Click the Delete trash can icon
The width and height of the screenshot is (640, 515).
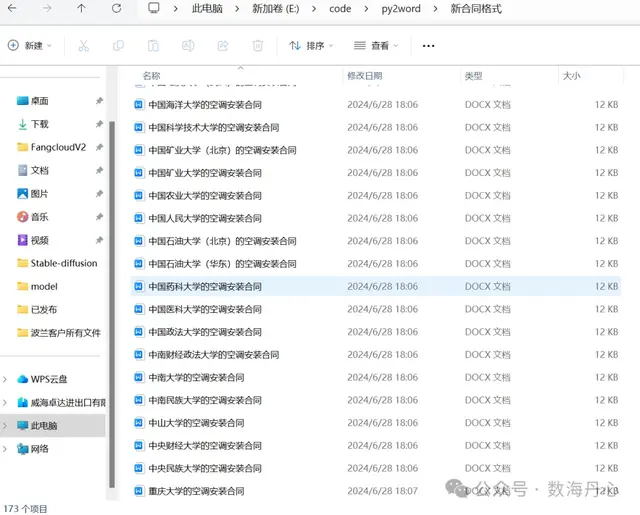258,45
